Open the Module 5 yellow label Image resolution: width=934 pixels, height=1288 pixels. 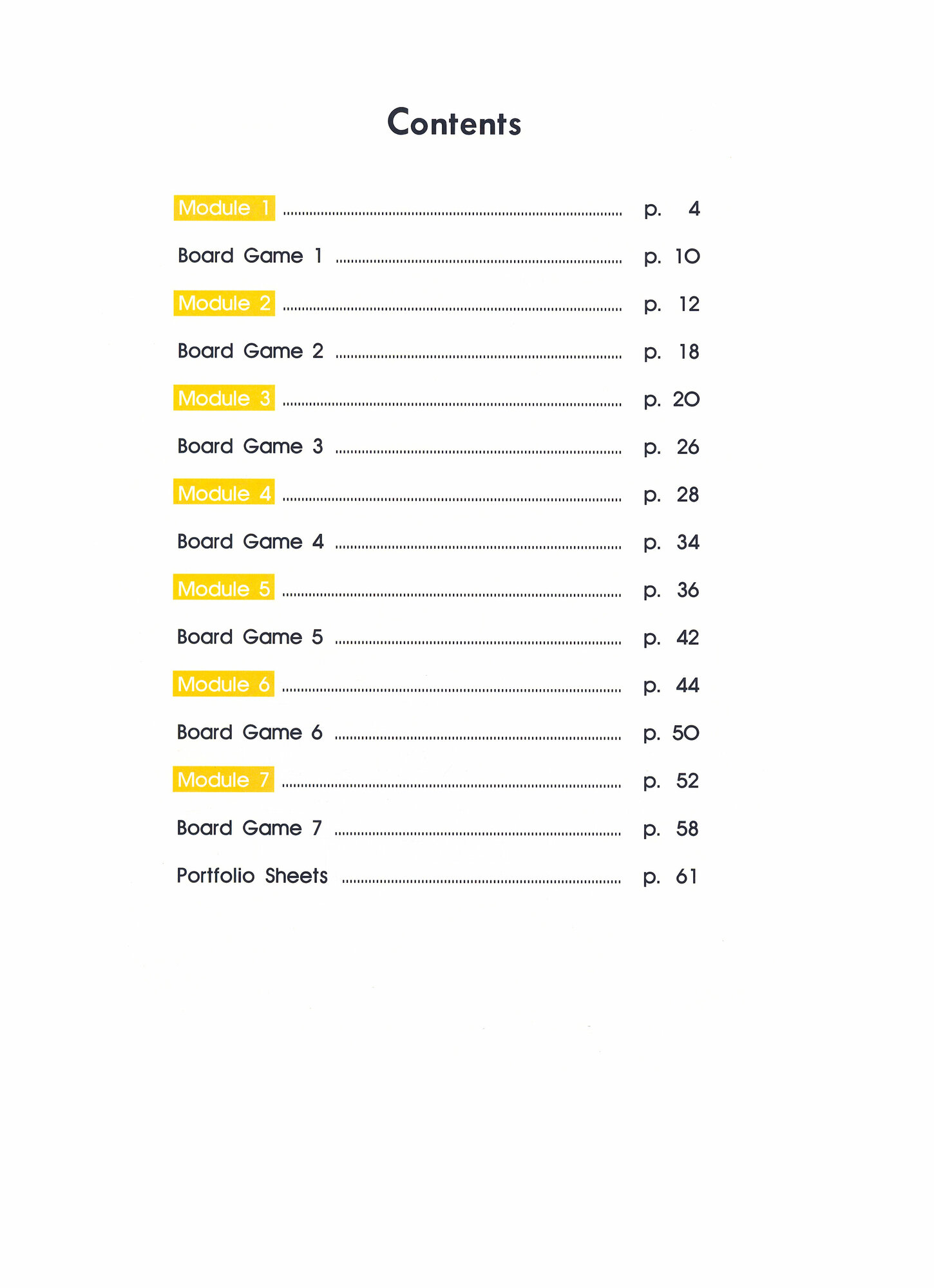click(223, 589)
